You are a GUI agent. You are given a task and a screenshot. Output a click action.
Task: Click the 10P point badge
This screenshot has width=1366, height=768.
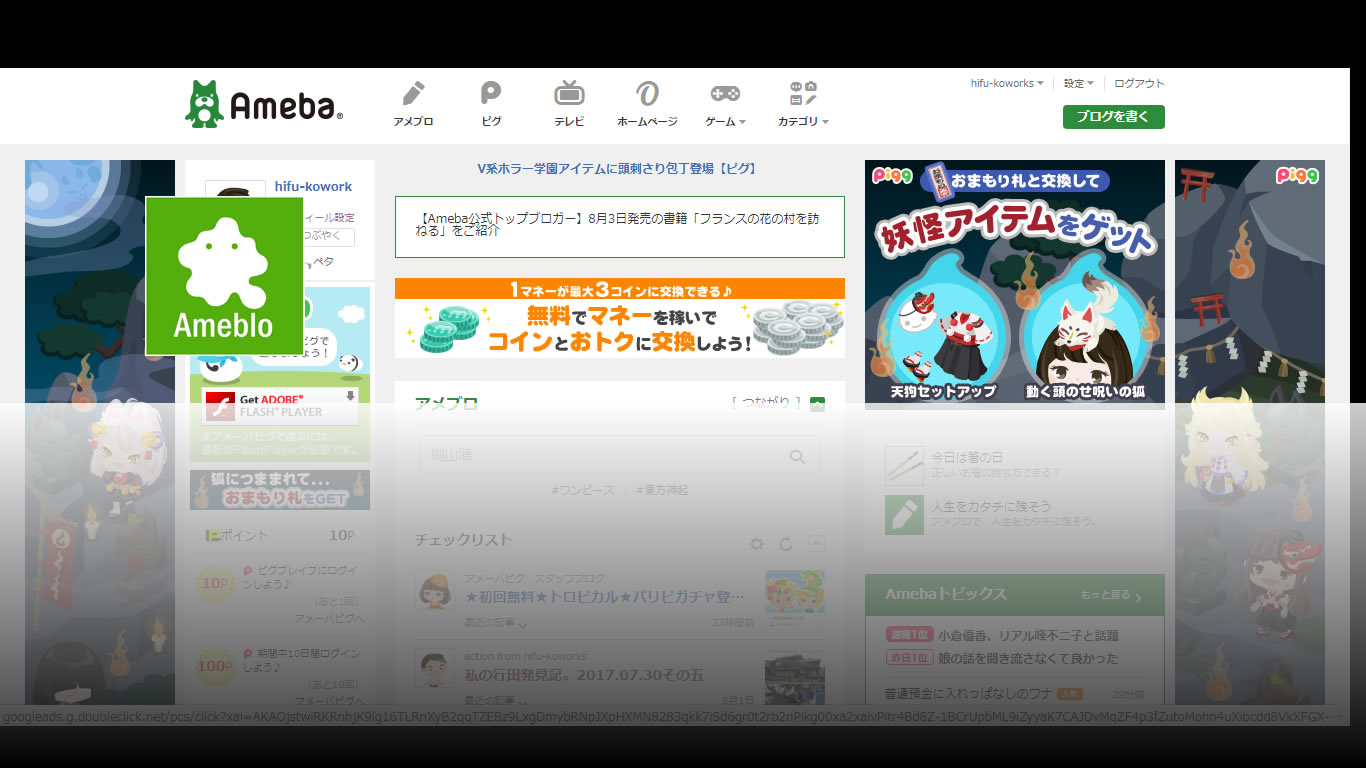coord(216,583)
